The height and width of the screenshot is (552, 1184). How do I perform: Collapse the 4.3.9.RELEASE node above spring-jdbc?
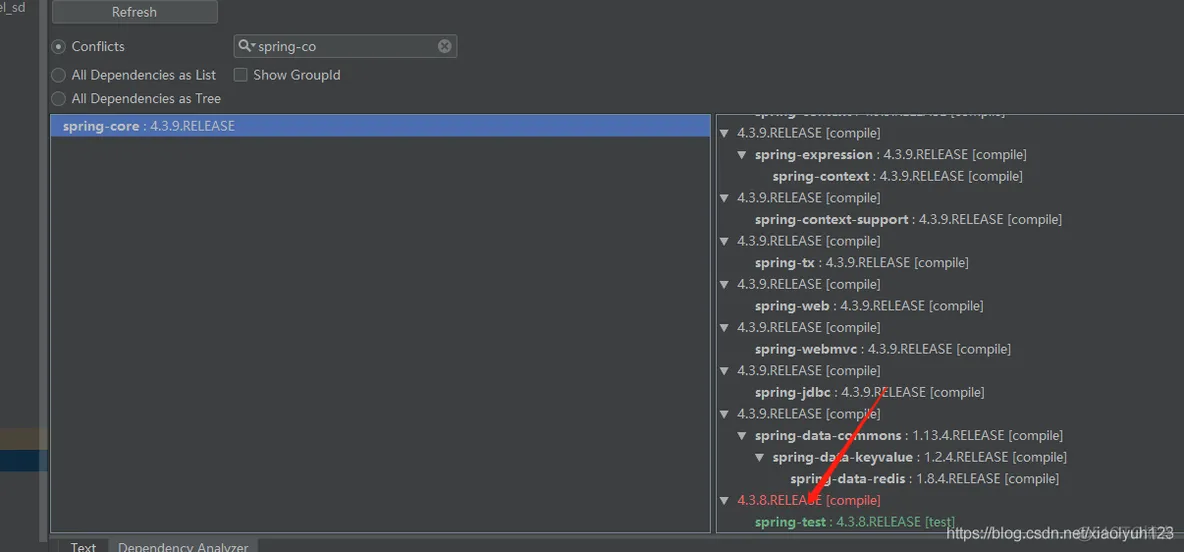click(725, 370)
